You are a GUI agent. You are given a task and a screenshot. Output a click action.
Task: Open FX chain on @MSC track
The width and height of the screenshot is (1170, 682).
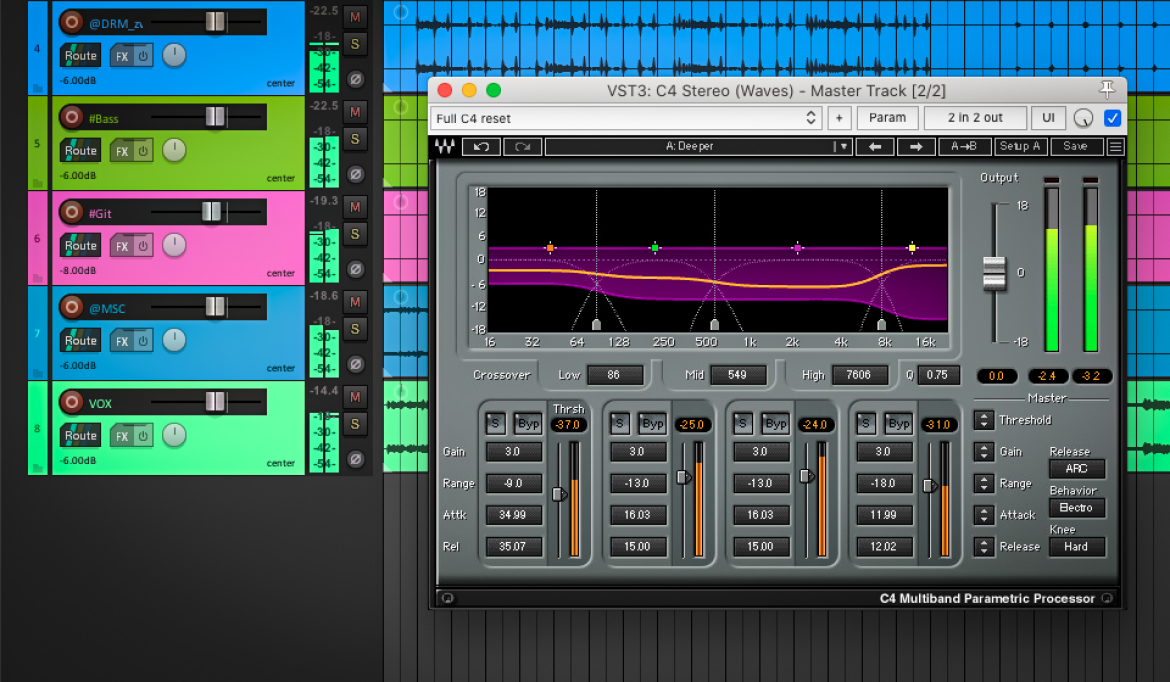tap(122, 341)
